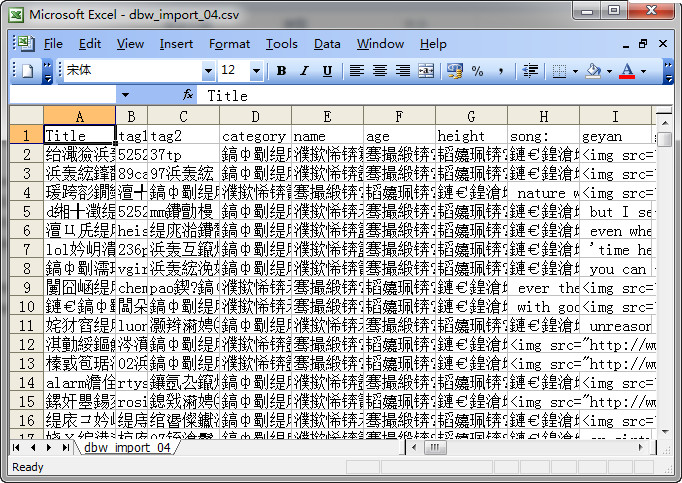Apply Currency style format
The width and height of the screenshot is (682, 483).
[455, 70]
